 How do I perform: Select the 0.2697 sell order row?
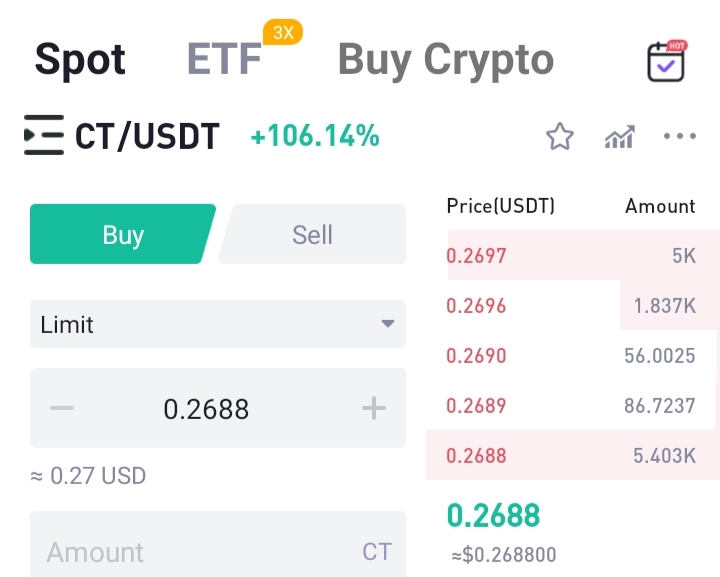pos(584,255)
